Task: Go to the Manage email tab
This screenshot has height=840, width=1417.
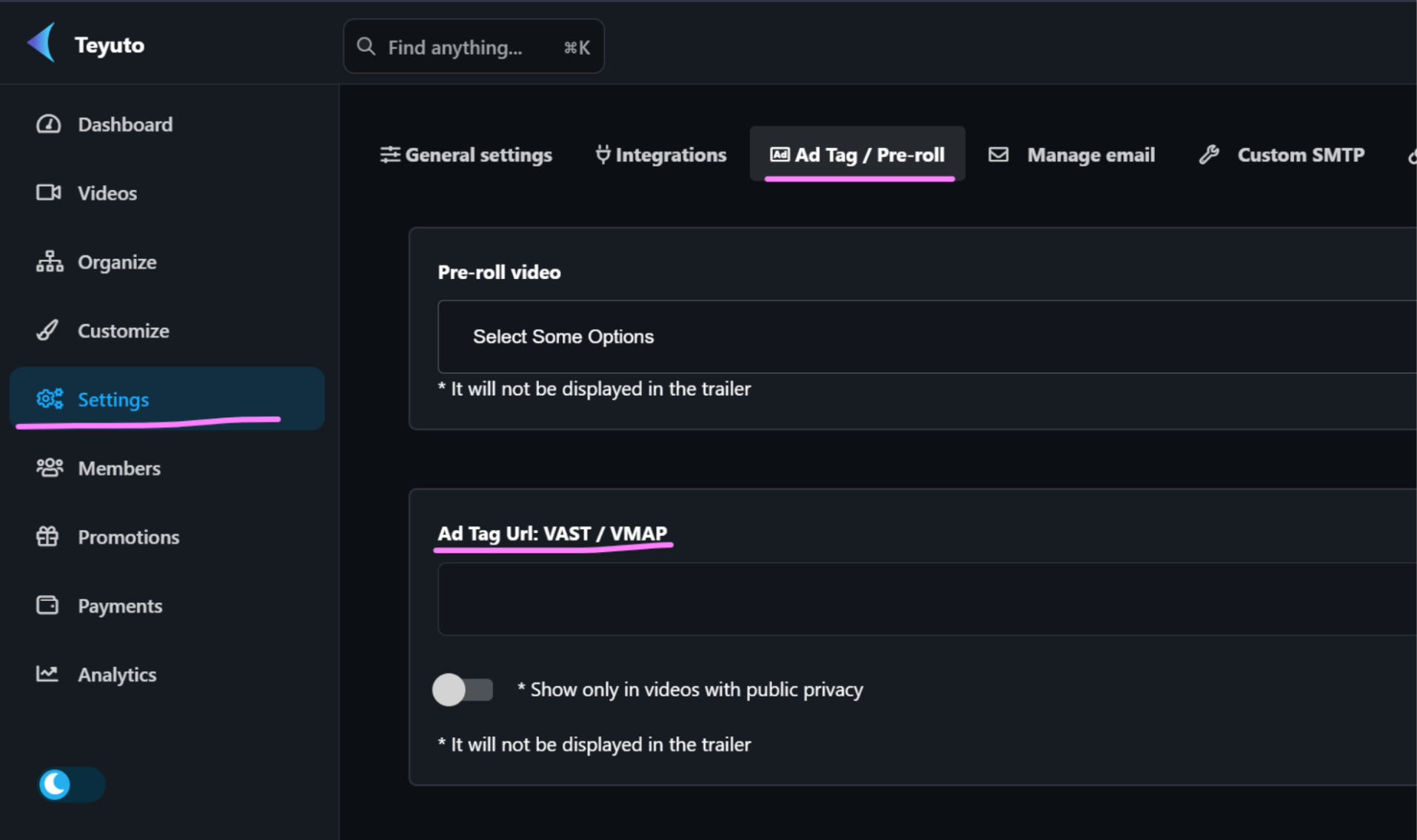Action: pyautogui.click(x=1072, y=155)
